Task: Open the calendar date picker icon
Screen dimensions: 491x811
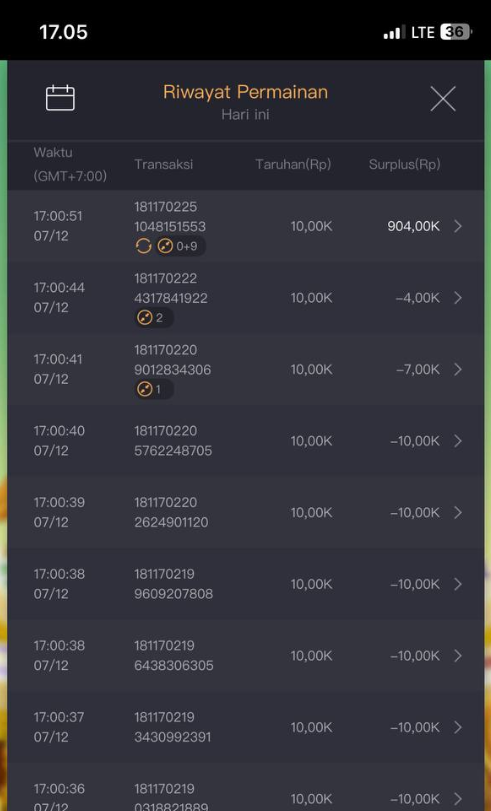Action: (x=61, y=97)
